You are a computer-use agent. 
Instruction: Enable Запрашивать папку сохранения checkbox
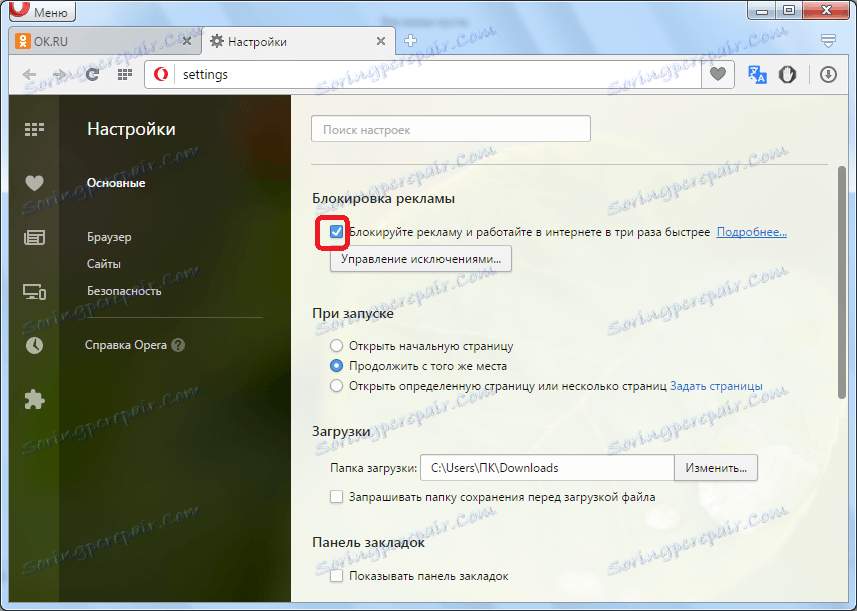[x=336, y=497]
